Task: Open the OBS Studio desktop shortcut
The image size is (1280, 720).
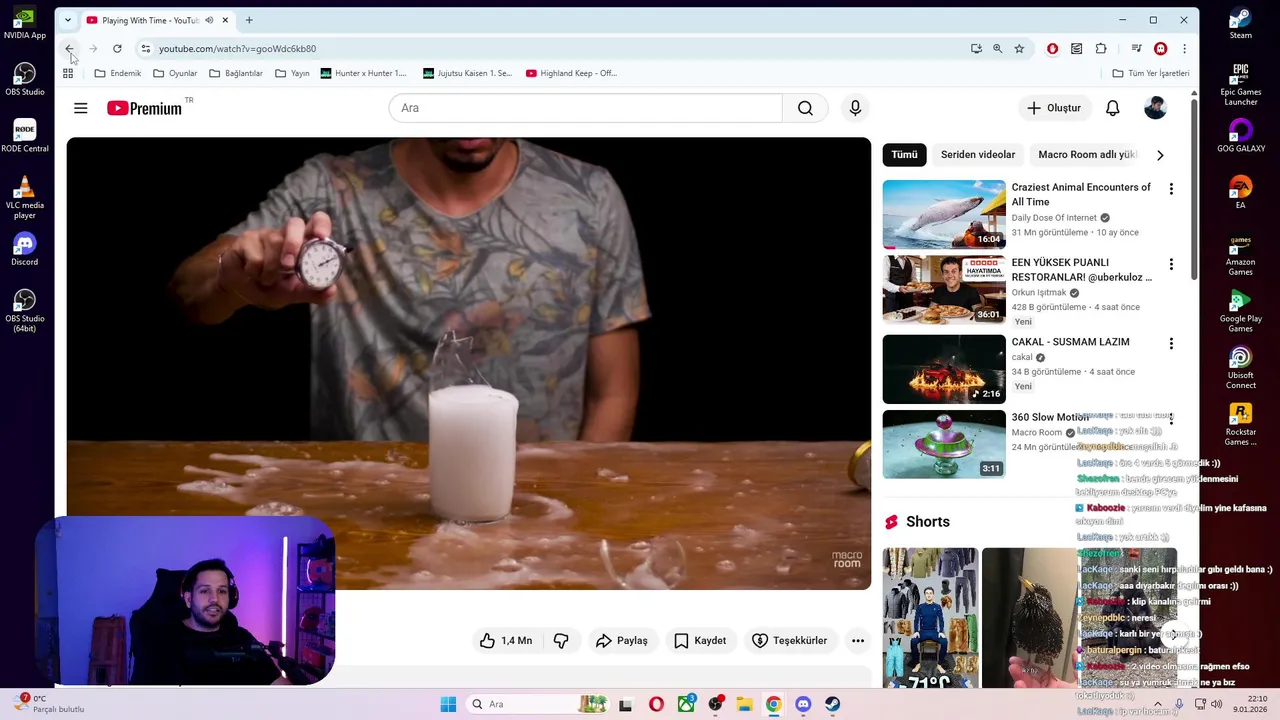Action: click(25, 80)
